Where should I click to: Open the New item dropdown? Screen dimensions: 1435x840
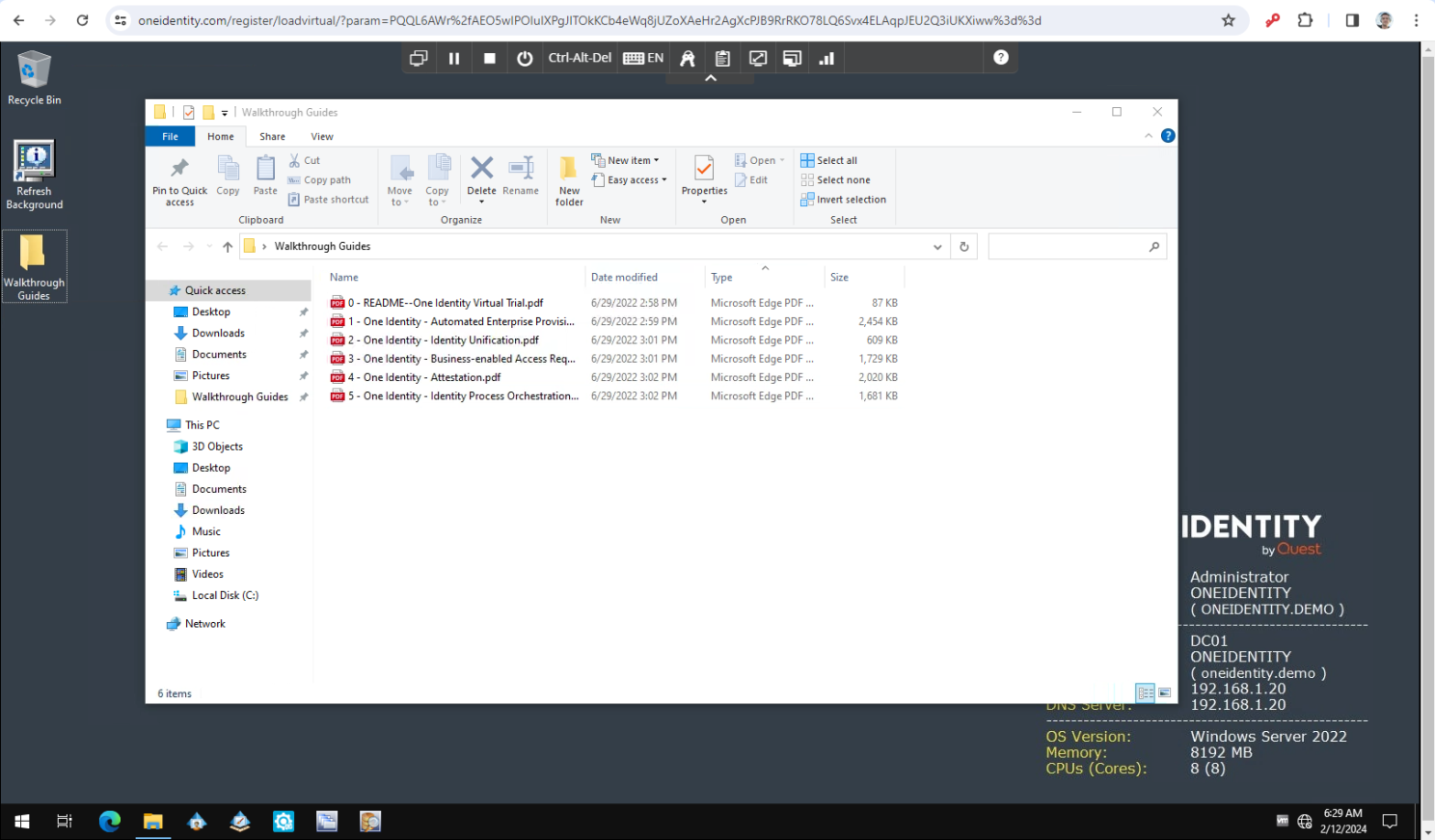(626, 160)
